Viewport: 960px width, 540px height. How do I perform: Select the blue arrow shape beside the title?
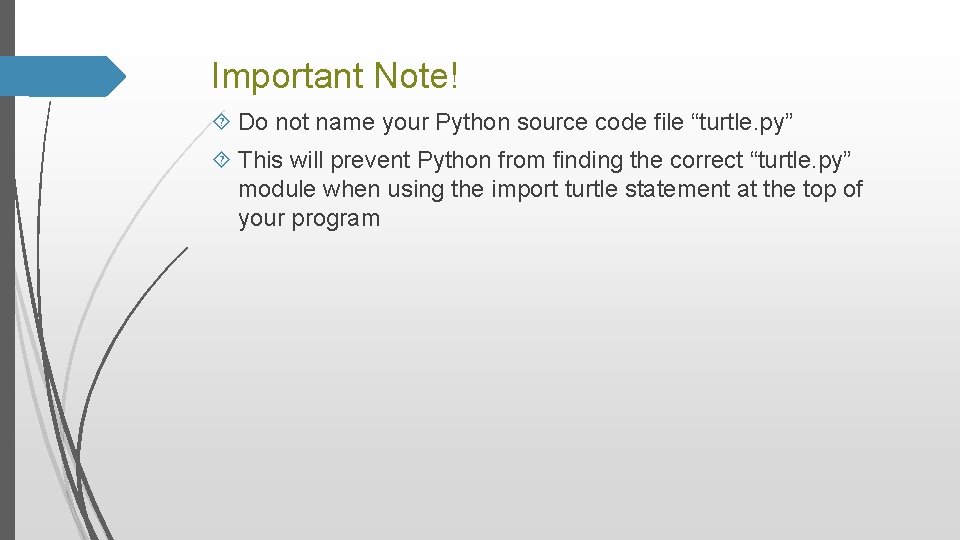[x=65, y=76]
